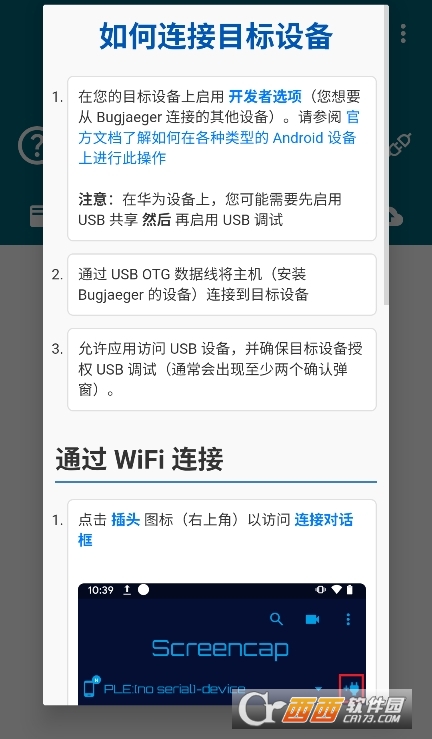Tap the plug connect icon at right edge
The width and height of the screenshot is (432, 739).
pos(400,144)
